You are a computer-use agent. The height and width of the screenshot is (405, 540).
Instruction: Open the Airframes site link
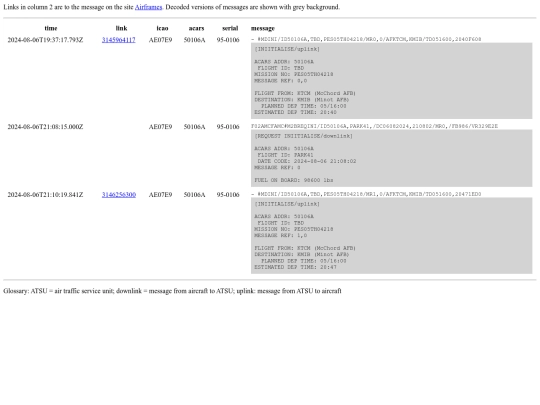coord(148,7)
